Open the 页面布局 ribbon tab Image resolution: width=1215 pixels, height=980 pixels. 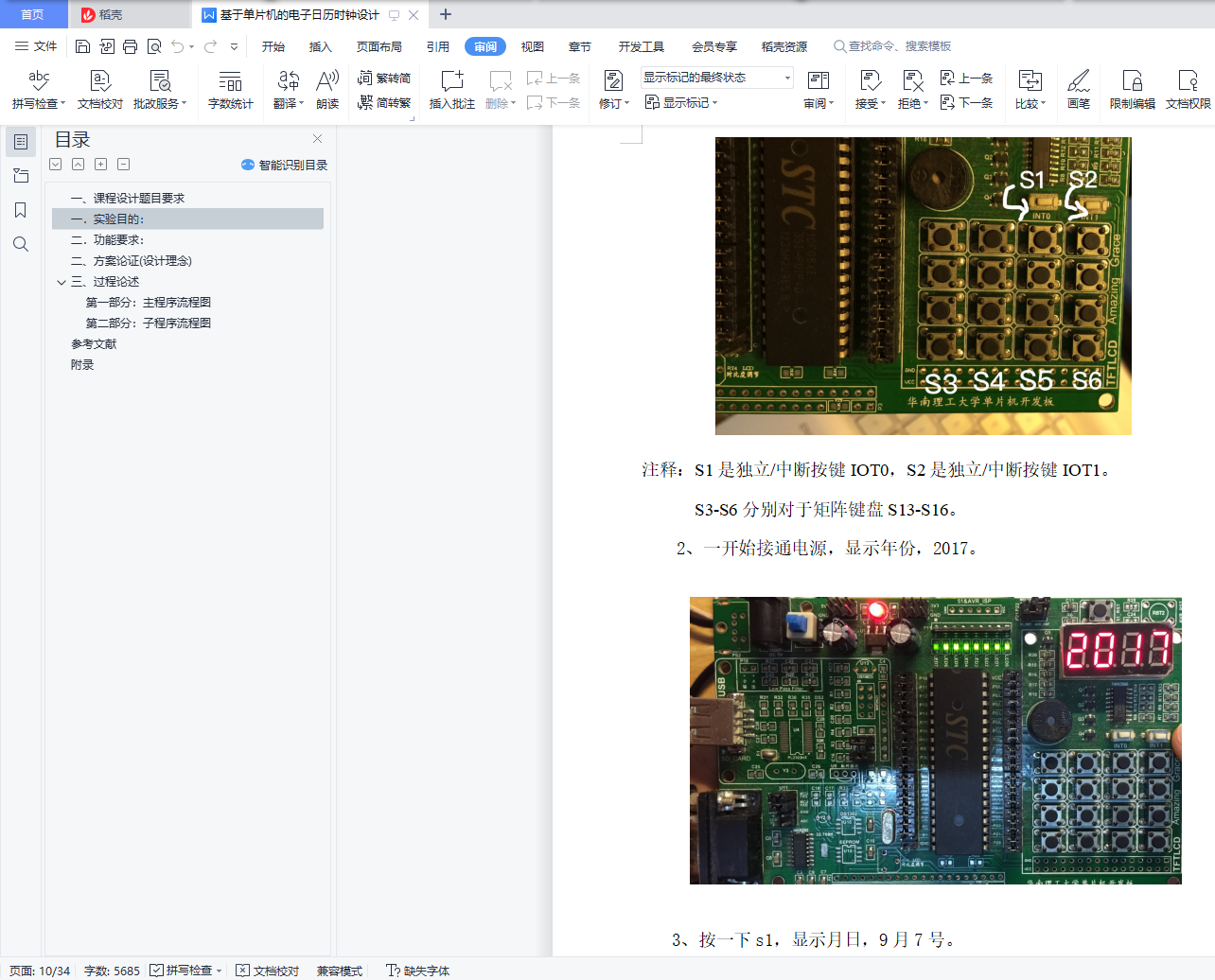pos(379,46)
